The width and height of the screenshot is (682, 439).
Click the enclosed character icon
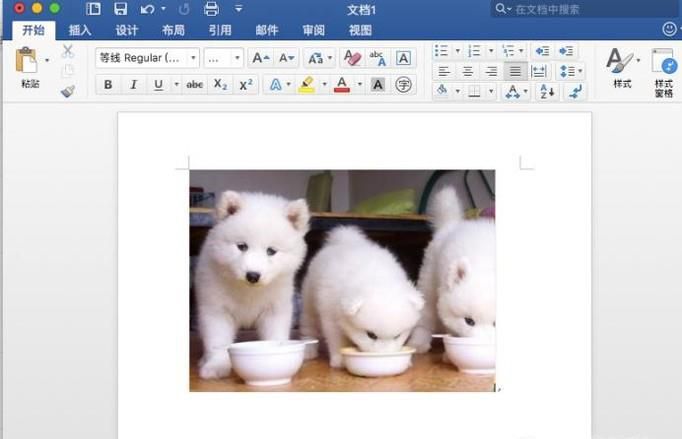coord(403,84)
